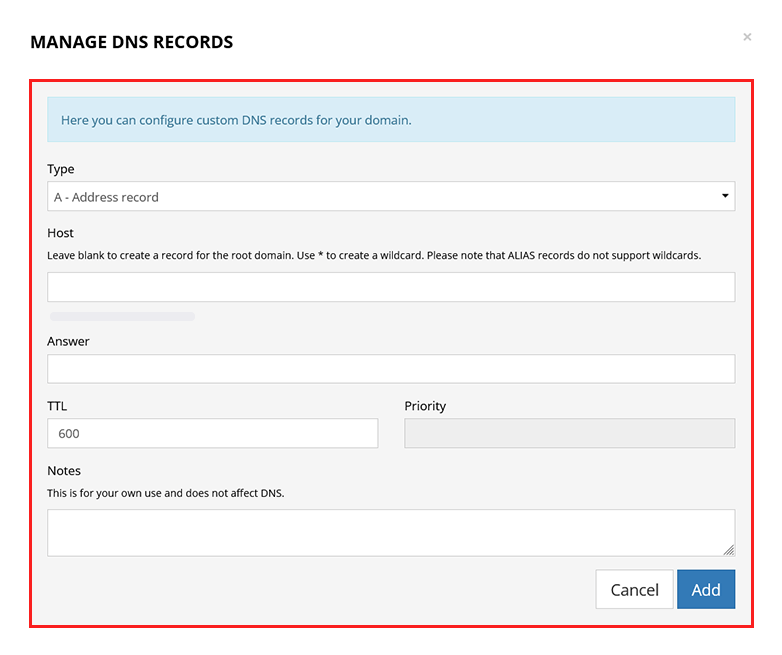The height and width of the screenshot is (655, 782).
Task: Click the Type field label
Action: 61,169
